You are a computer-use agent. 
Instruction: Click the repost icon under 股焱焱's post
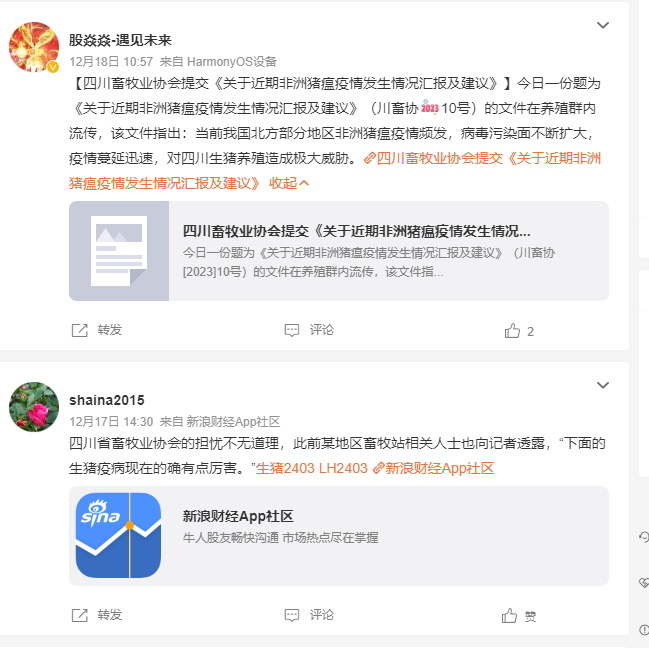pos(80,330)
